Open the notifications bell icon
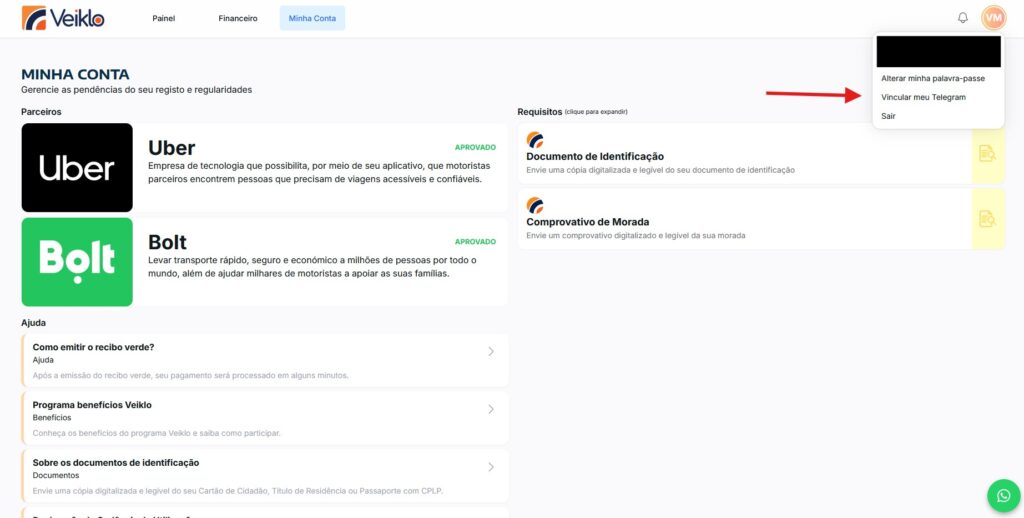1024x518 pixels. pos(963,18)
